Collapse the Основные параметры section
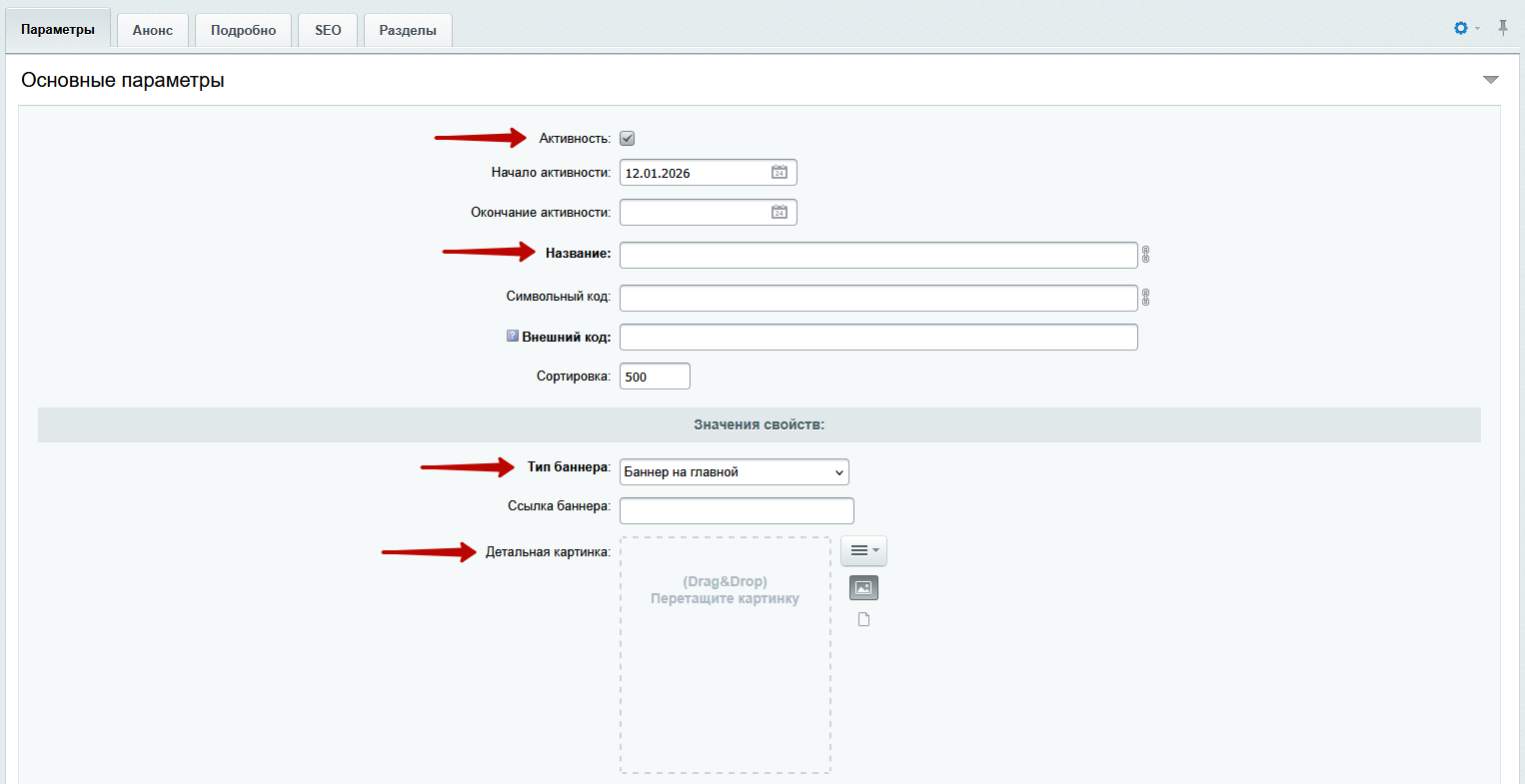 pos(1490,80)
